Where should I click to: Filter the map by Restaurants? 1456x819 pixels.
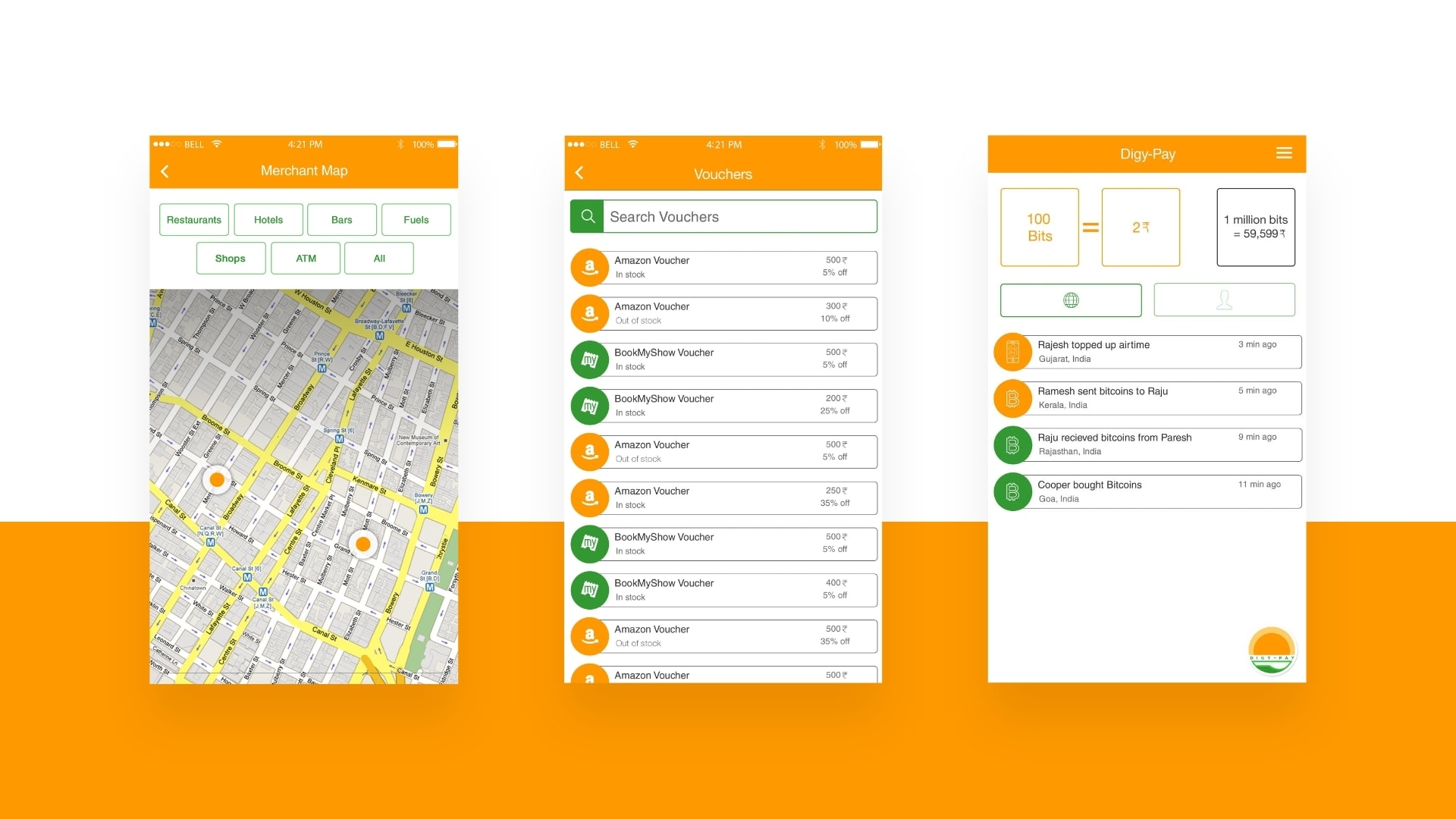click(x=194, y=220)
